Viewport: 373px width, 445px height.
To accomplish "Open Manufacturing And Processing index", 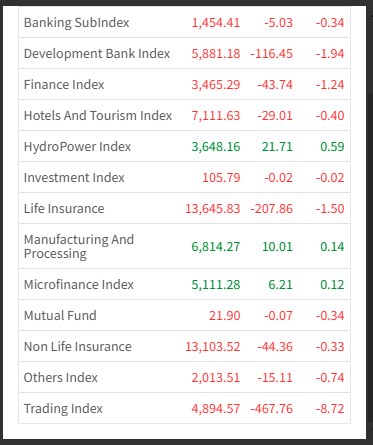I will point(79,247).
